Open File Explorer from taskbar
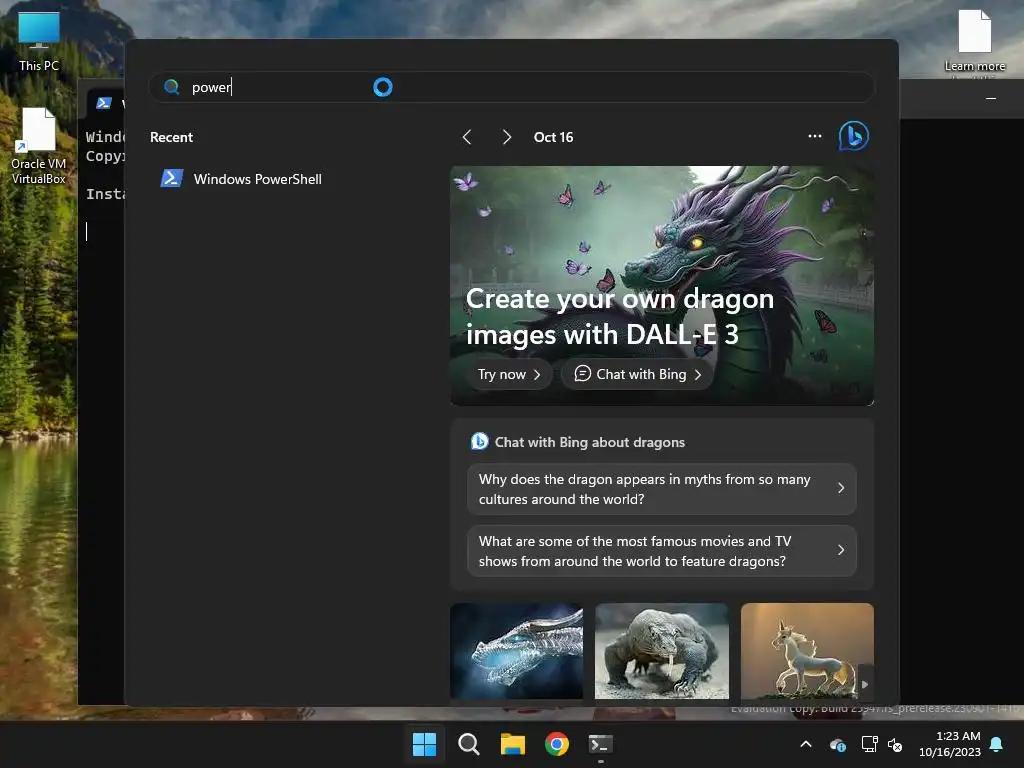 point(513,744)
